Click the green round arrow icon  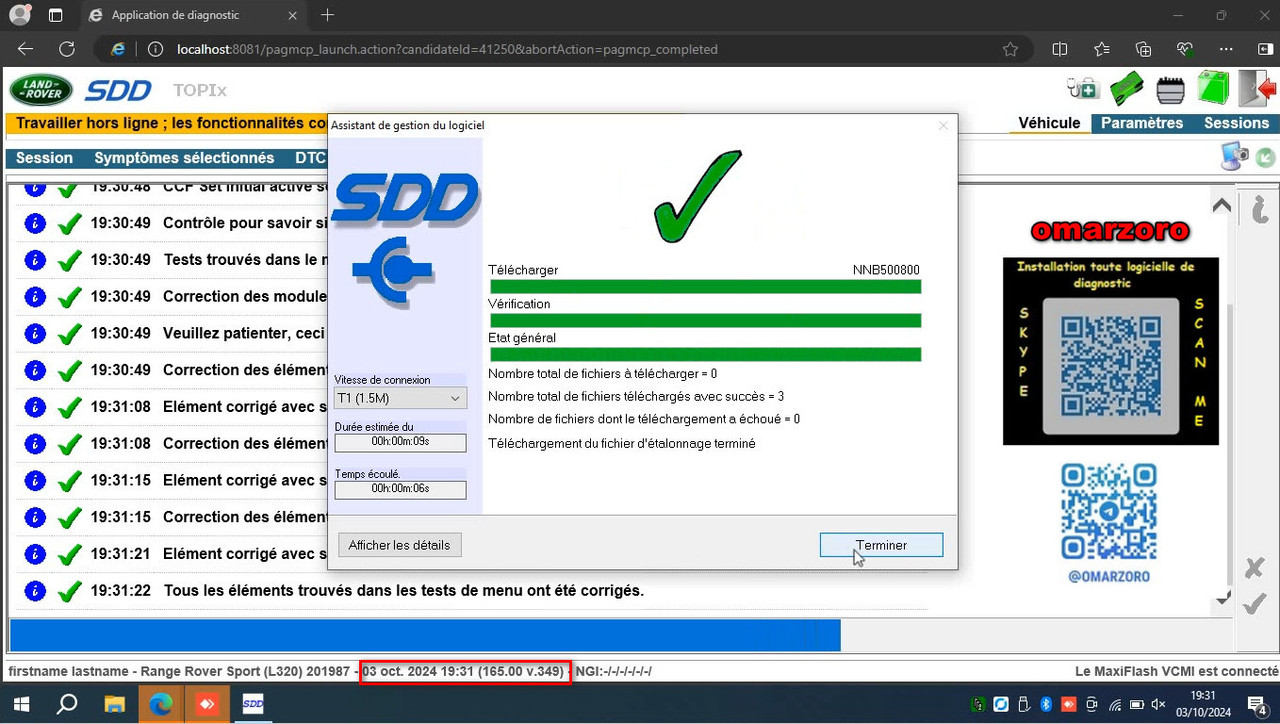[1265, 157]
